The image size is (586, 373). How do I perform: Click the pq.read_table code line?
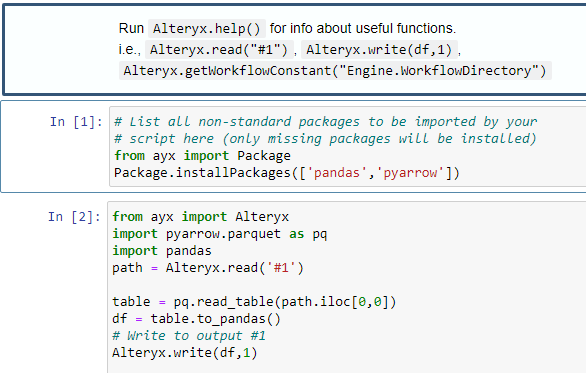coord(254,302)
